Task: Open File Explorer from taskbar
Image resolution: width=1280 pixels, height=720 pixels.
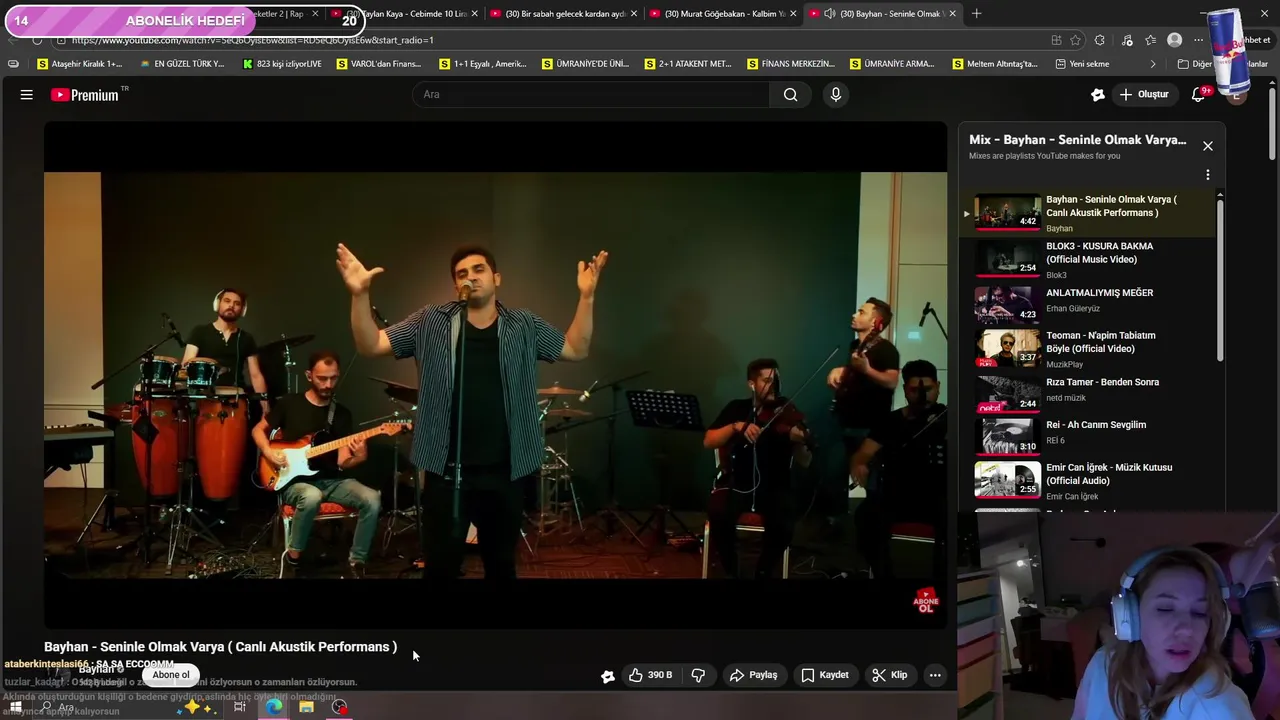Action: (x=306, y=707)
